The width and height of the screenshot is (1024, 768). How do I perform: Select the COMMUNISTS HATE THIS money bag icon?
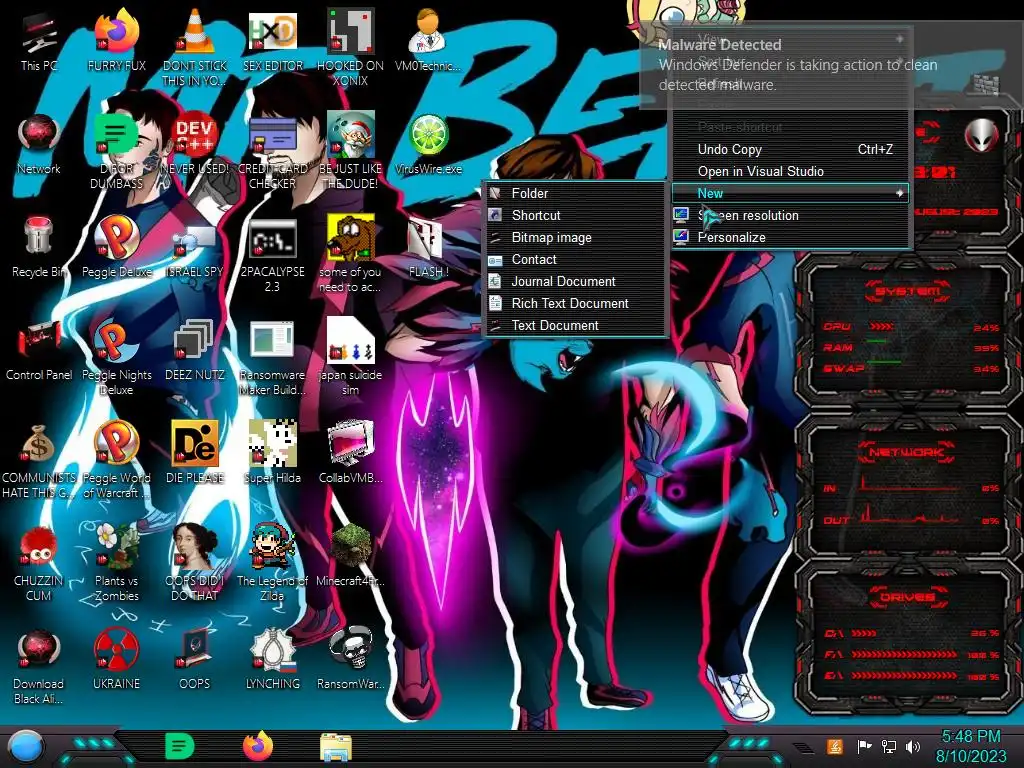pyautogui.click(x=39, y=461)
